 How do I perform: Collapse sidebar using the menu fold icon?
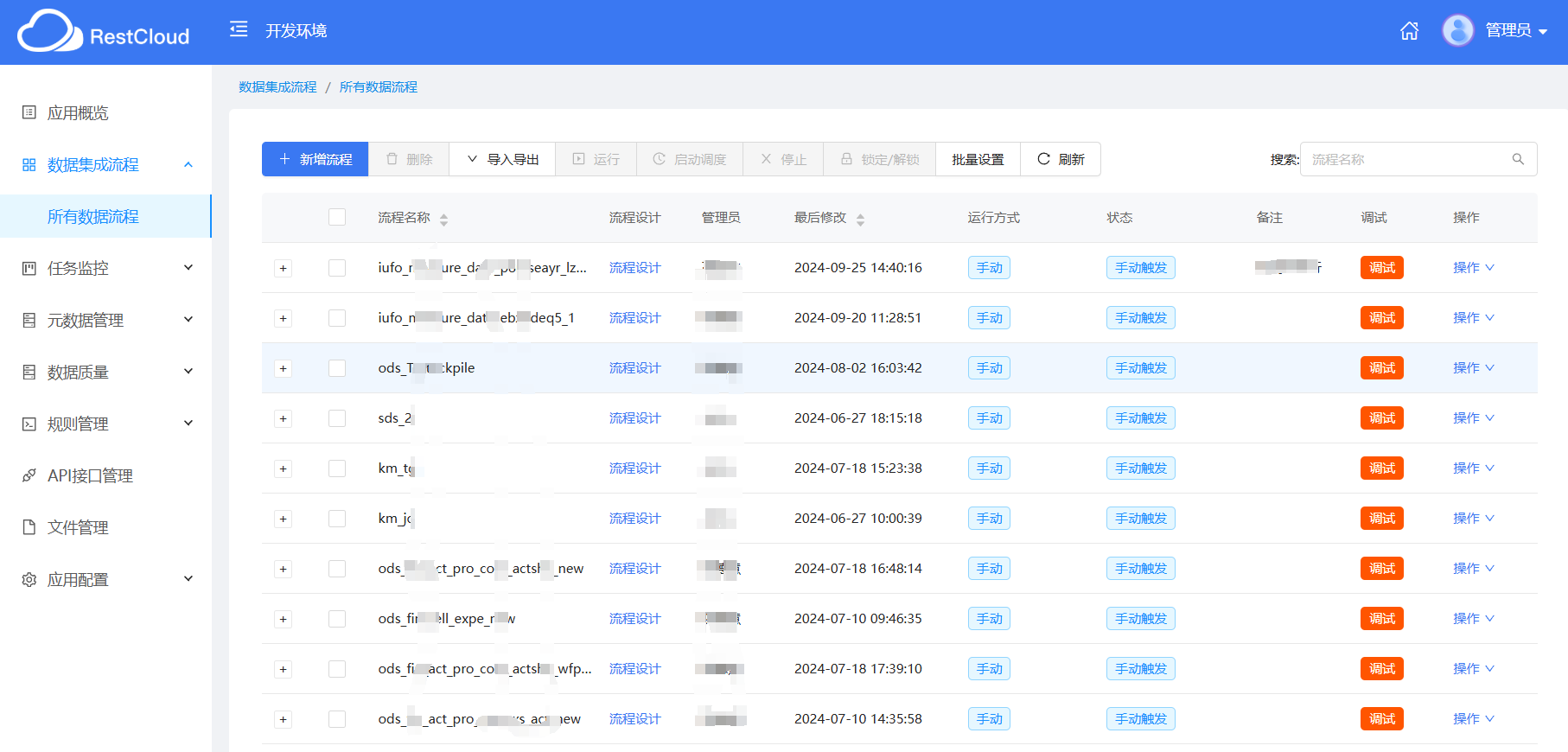(x=239, y=29)
